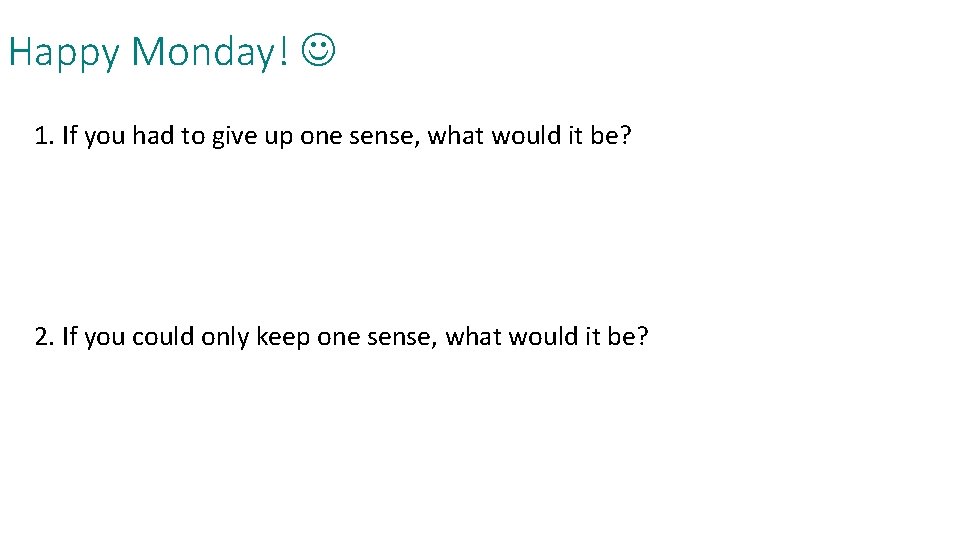960x540 pixels.
Task: Click the word "one" in first question
Action: (x=321, y=136)
